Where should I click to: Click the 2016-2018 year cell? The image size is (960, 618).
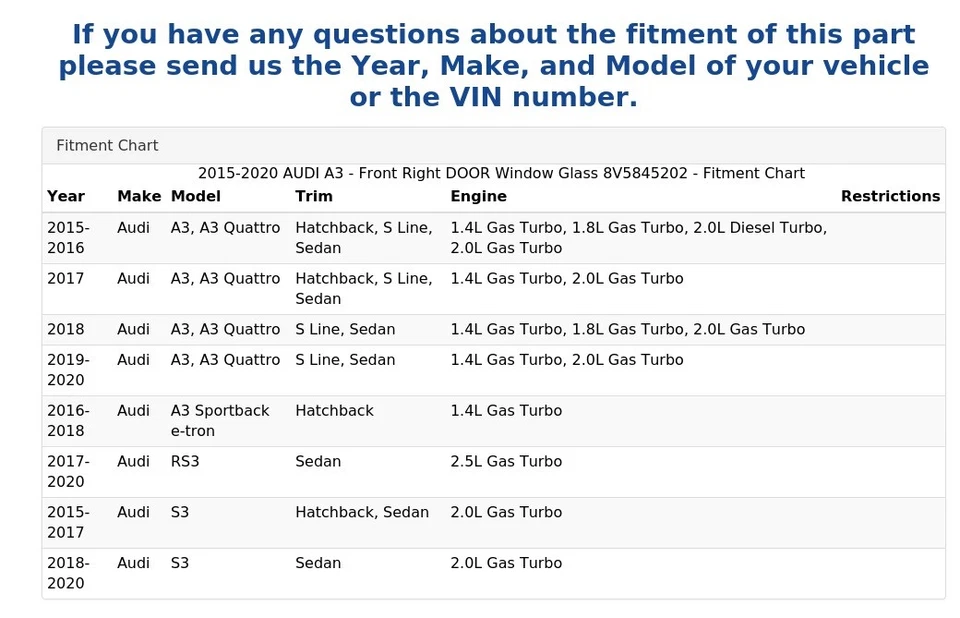pos(68,421)
